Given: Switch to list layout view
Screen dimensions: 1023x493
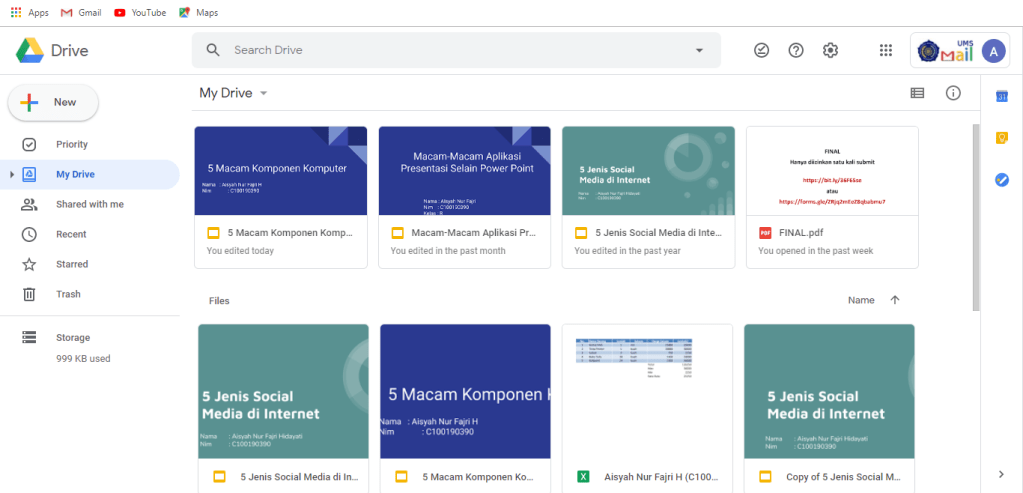Looking at the screenshot, I should point(917,93).
